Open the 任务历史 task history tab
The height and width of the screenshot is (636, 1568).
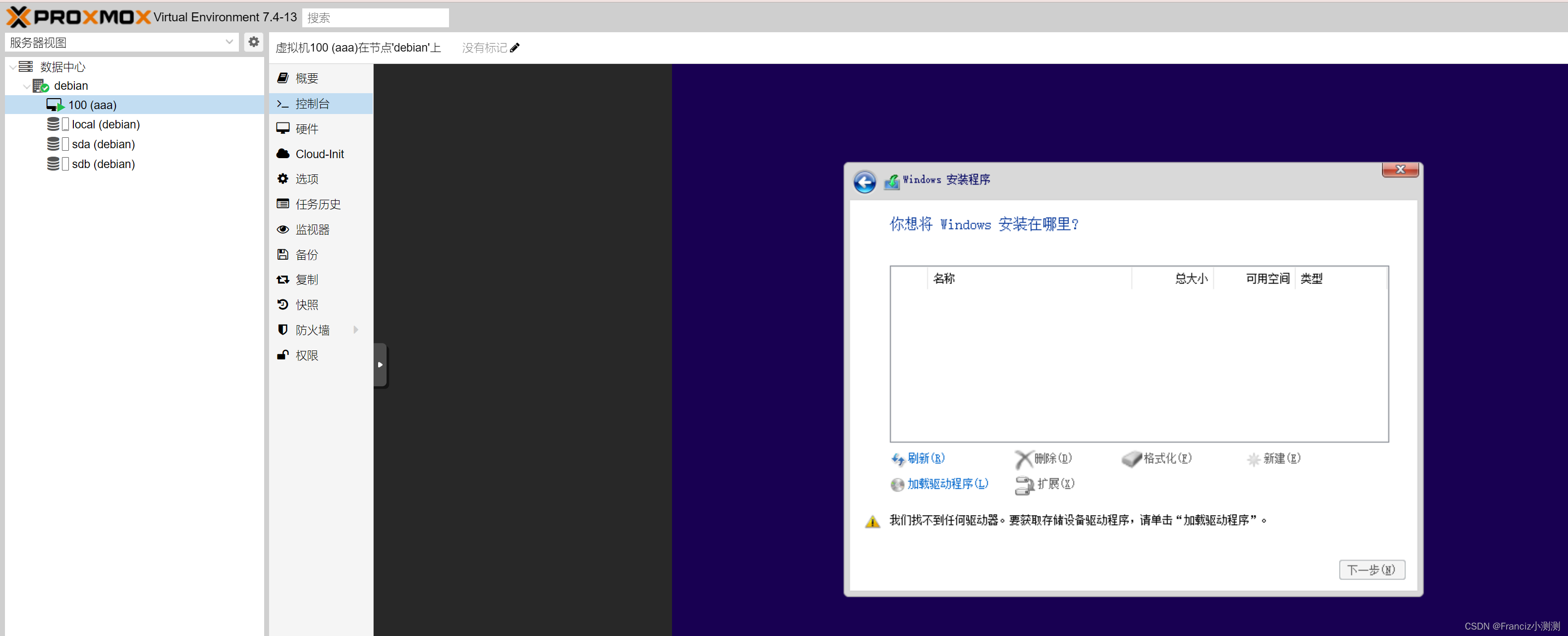pyautogui.click(x=321, y=204)
